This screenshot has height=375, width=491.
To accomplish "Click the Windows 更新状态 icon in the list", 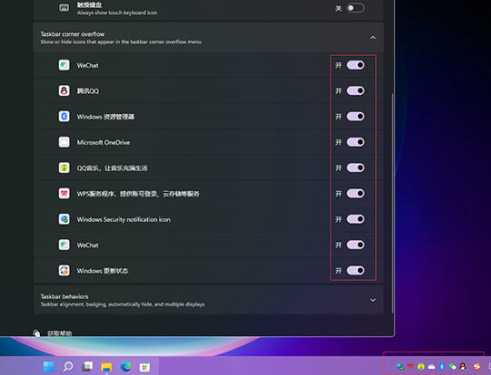I will 64,270.
